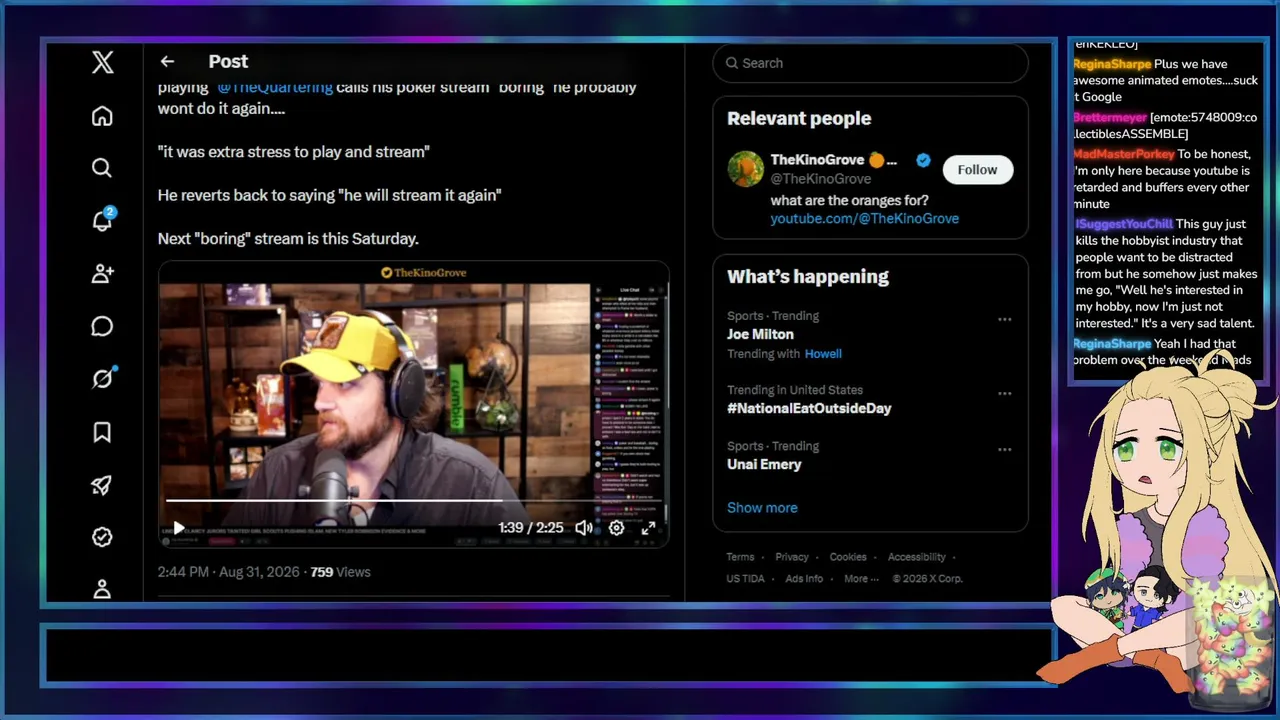Click the Relevant people heading

pyautogui.click(x=799, y=118)
